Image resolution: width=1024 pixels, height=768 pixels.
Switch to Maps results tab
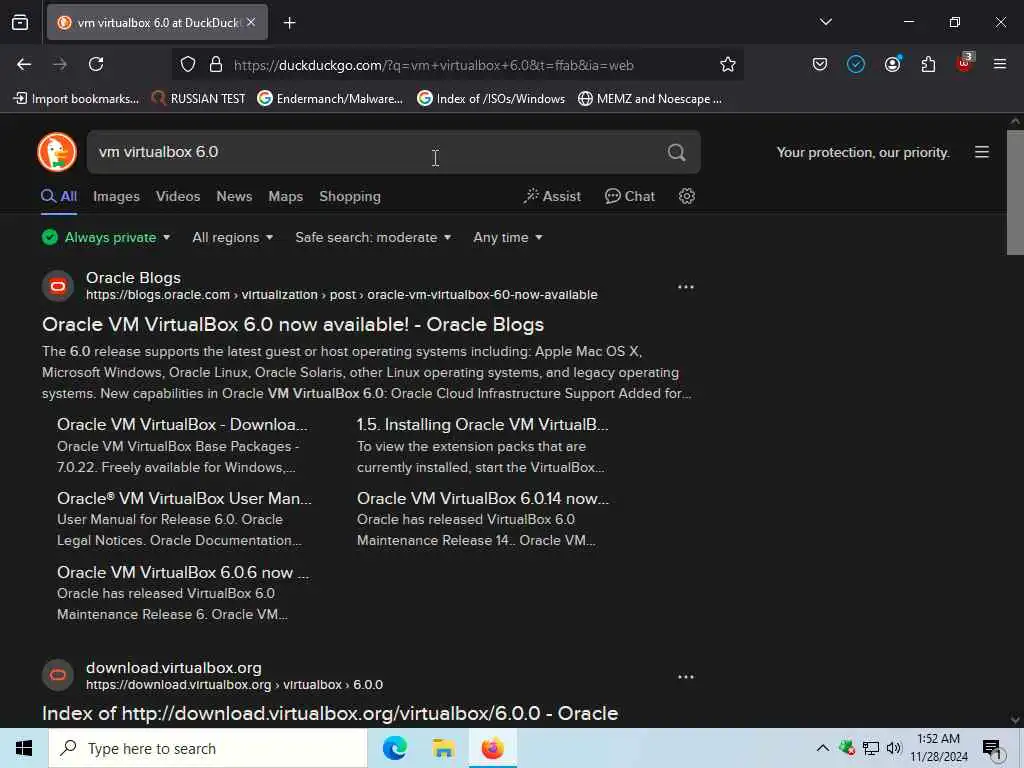click(x=285, y=197)
